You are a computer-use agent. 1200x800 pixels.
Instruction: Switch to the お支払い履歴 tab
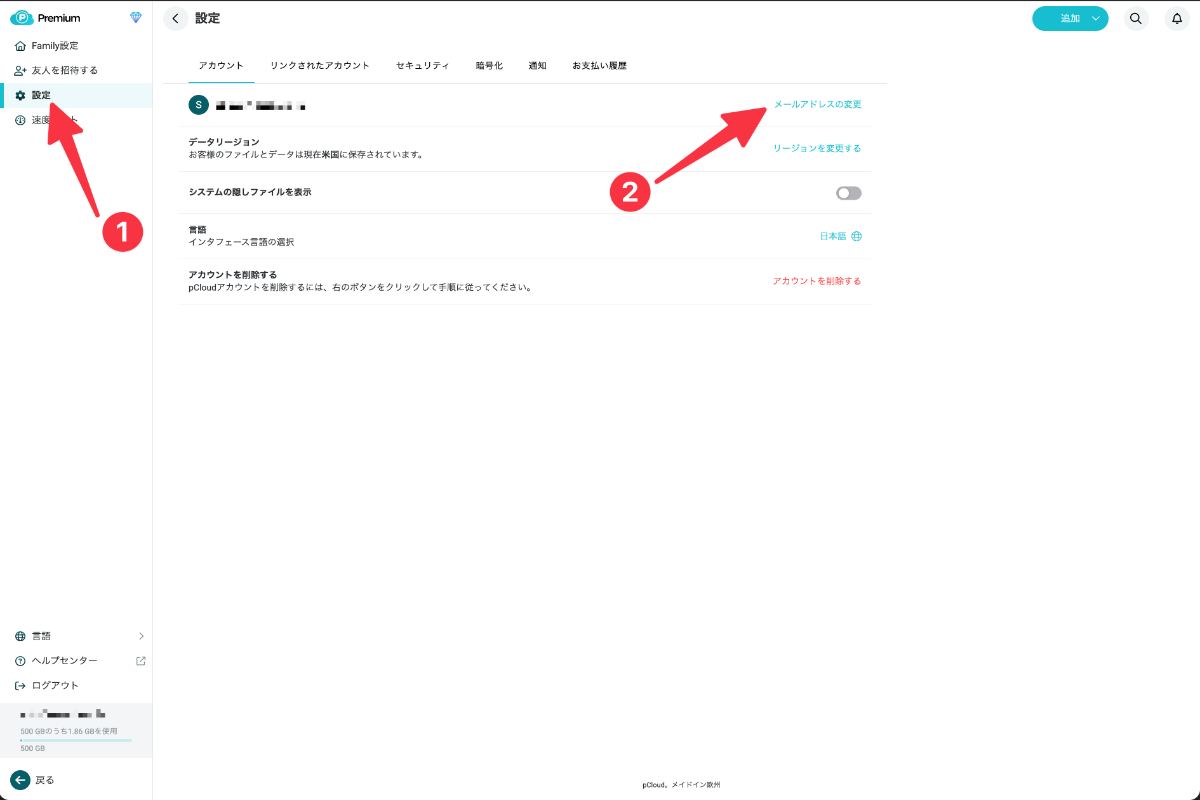pyautogui.click(x=599, y=66)
